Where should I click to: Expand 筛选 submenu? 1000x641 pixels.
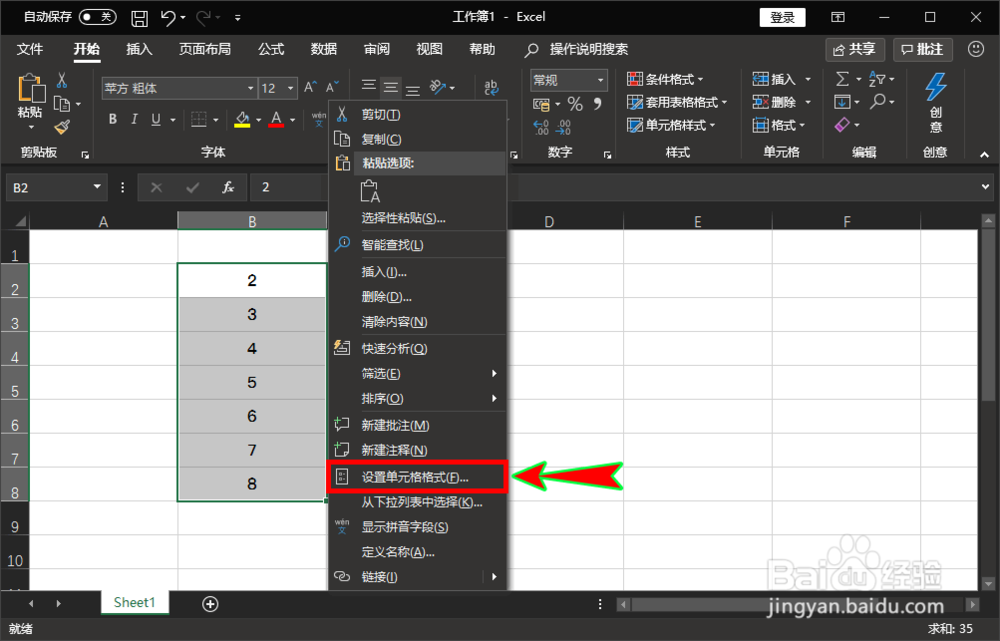(x=418, y=374)
